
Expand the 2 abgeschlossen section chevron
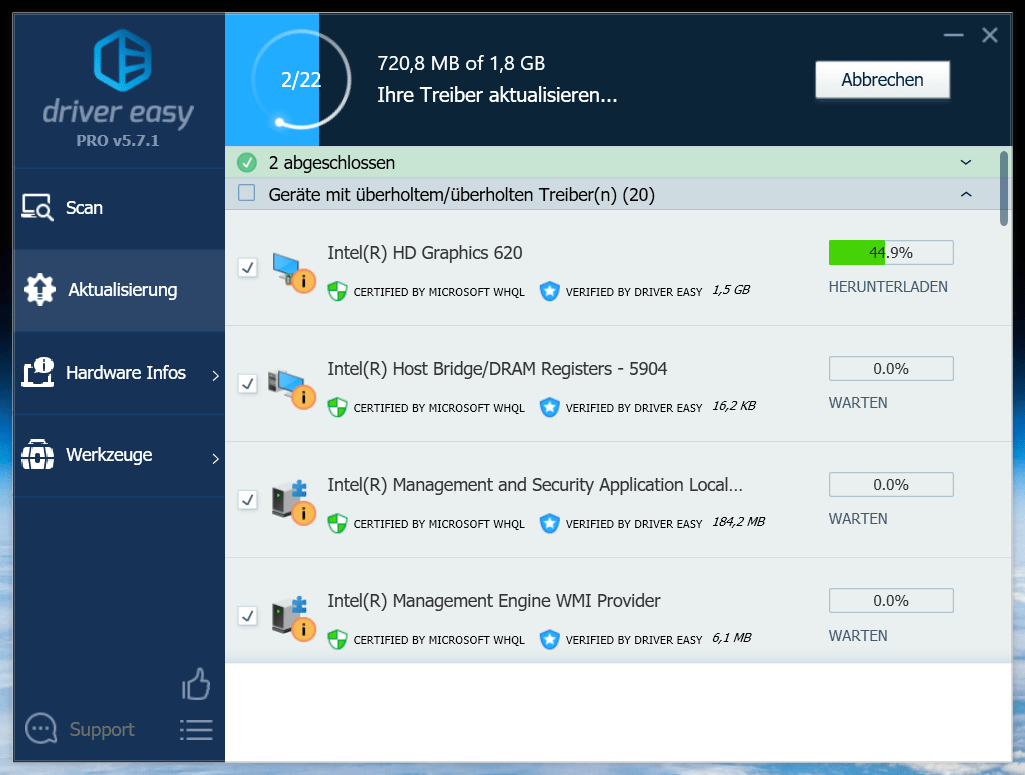coord(966,162)
